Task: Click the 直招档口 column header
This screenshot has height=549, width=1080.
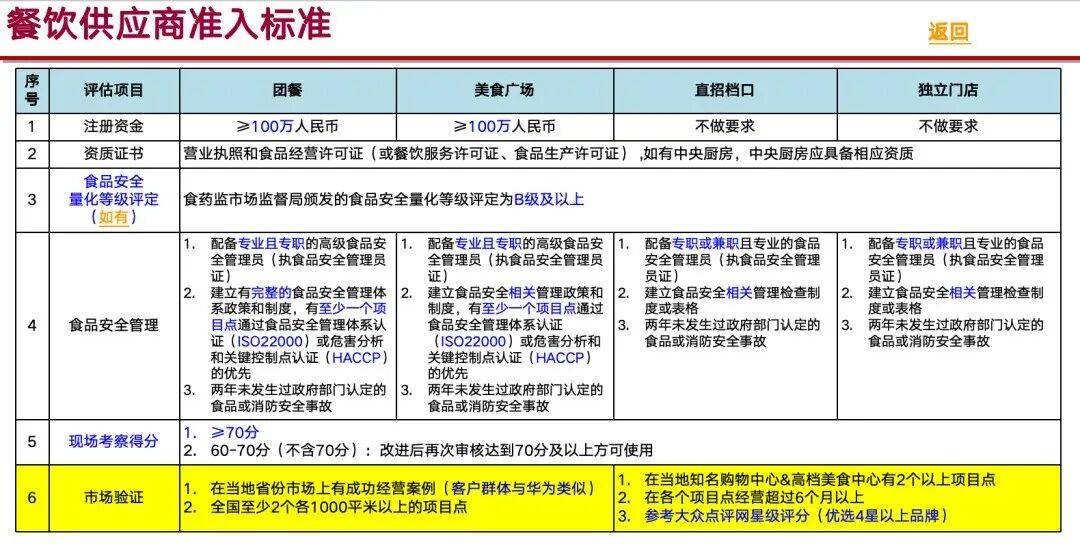Action: tap(724, 90)
